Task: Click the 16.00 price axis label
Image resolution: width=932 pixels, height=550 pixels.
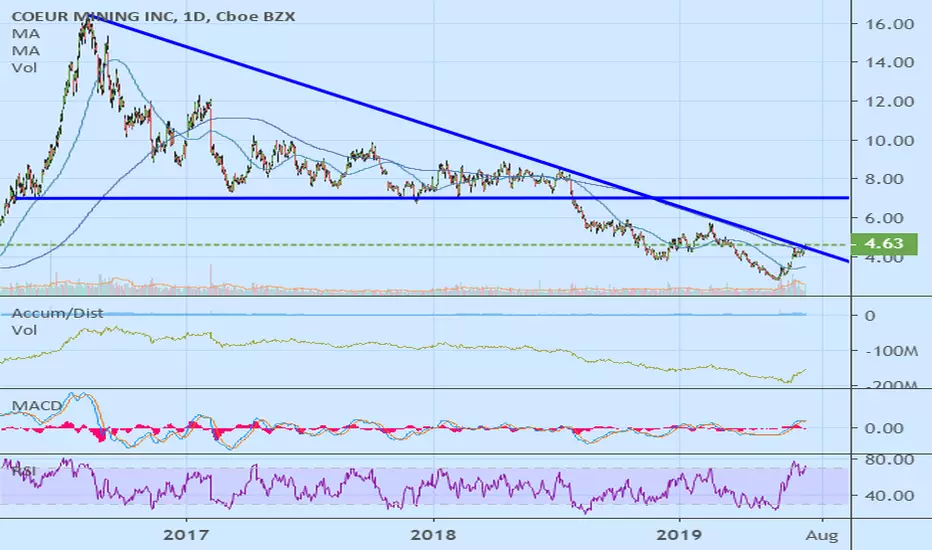Action: coord(890,24)
